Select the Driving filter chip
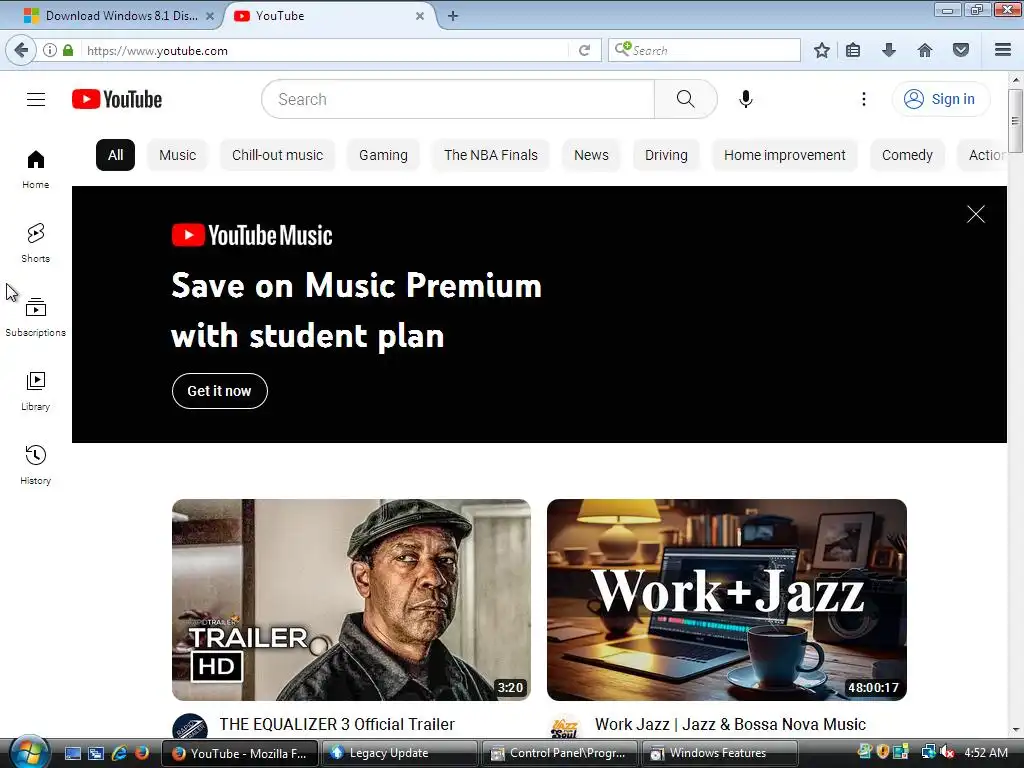The width and height of the screenshot is (1024, 768). point(666,155)
